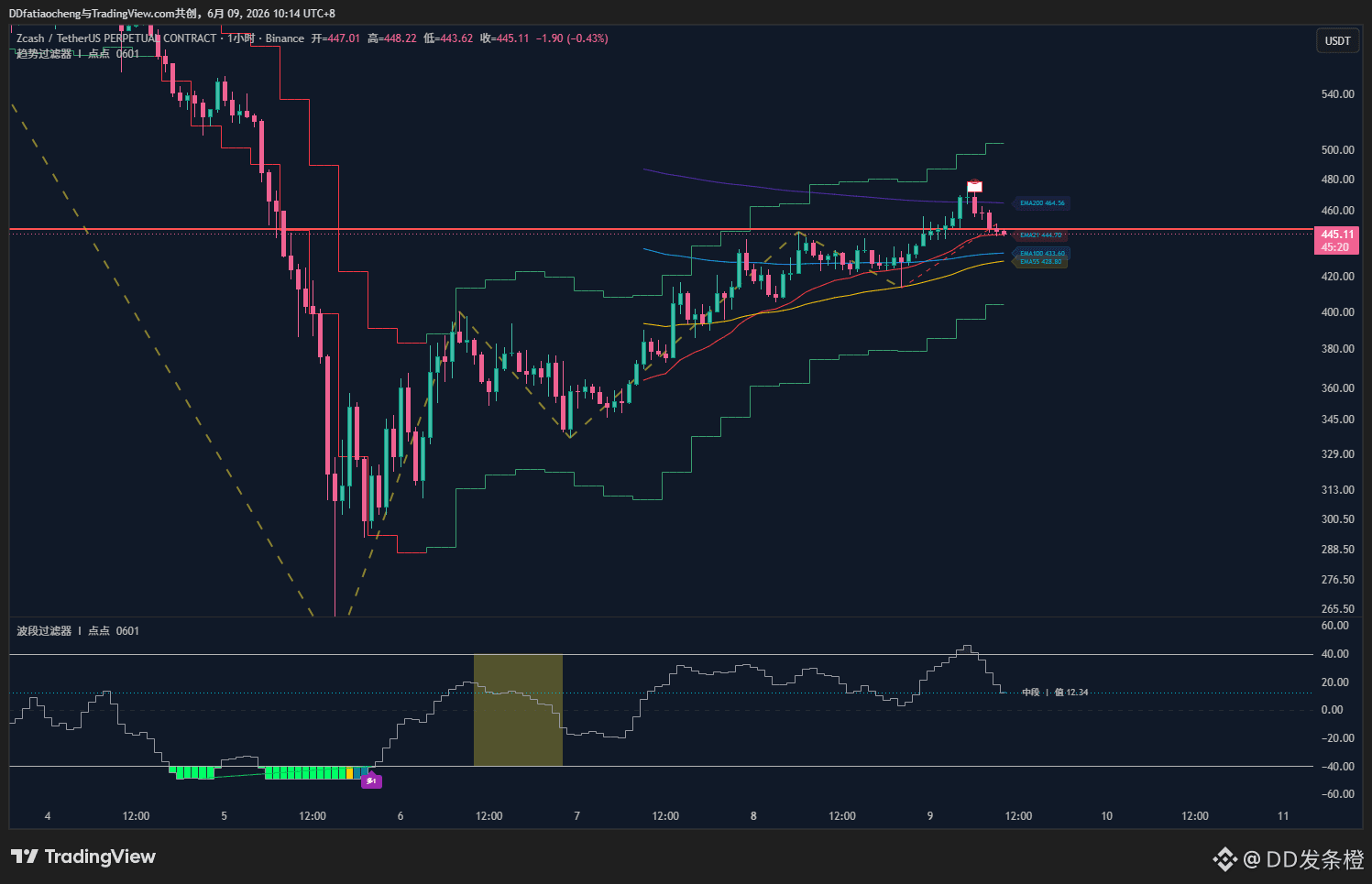The image size is (1372, 884).
Task: Click the low price 低=443.62
Action: click(448, 38)
